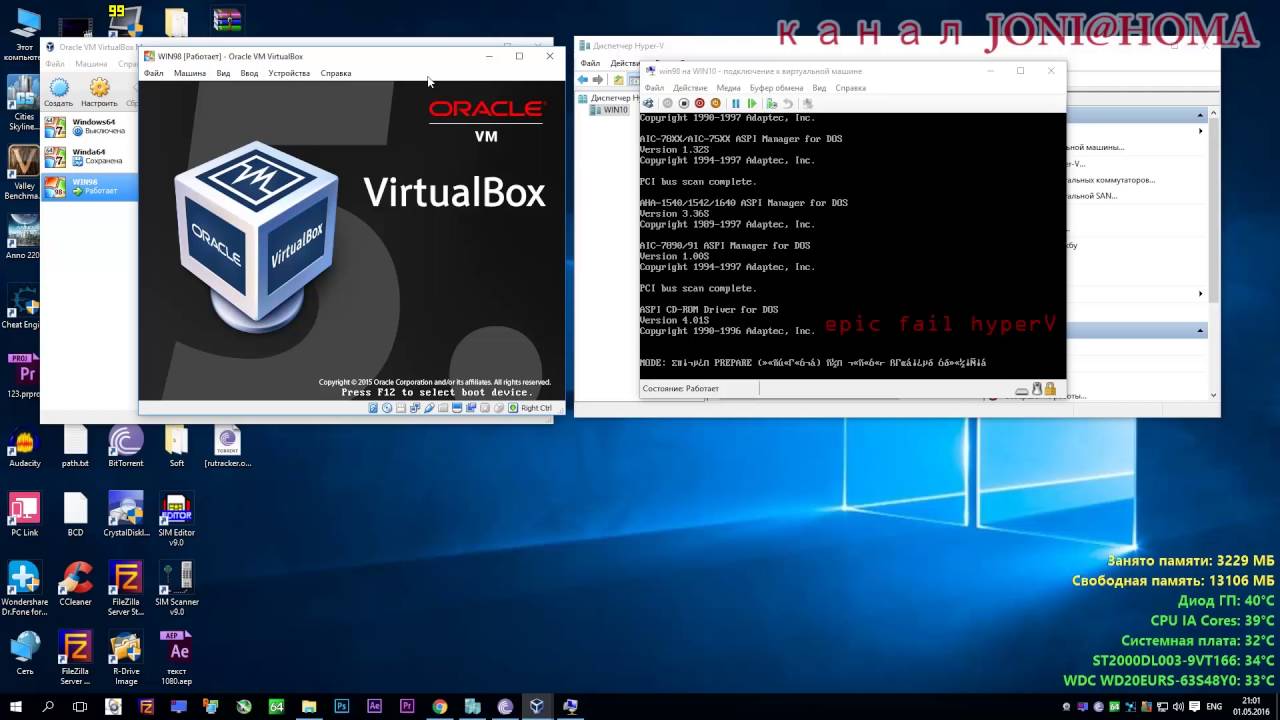Screen dimensions: 1280x720
Task: Open Valley Benchmark desktop shortcut
Action: (x=23, y=173)
